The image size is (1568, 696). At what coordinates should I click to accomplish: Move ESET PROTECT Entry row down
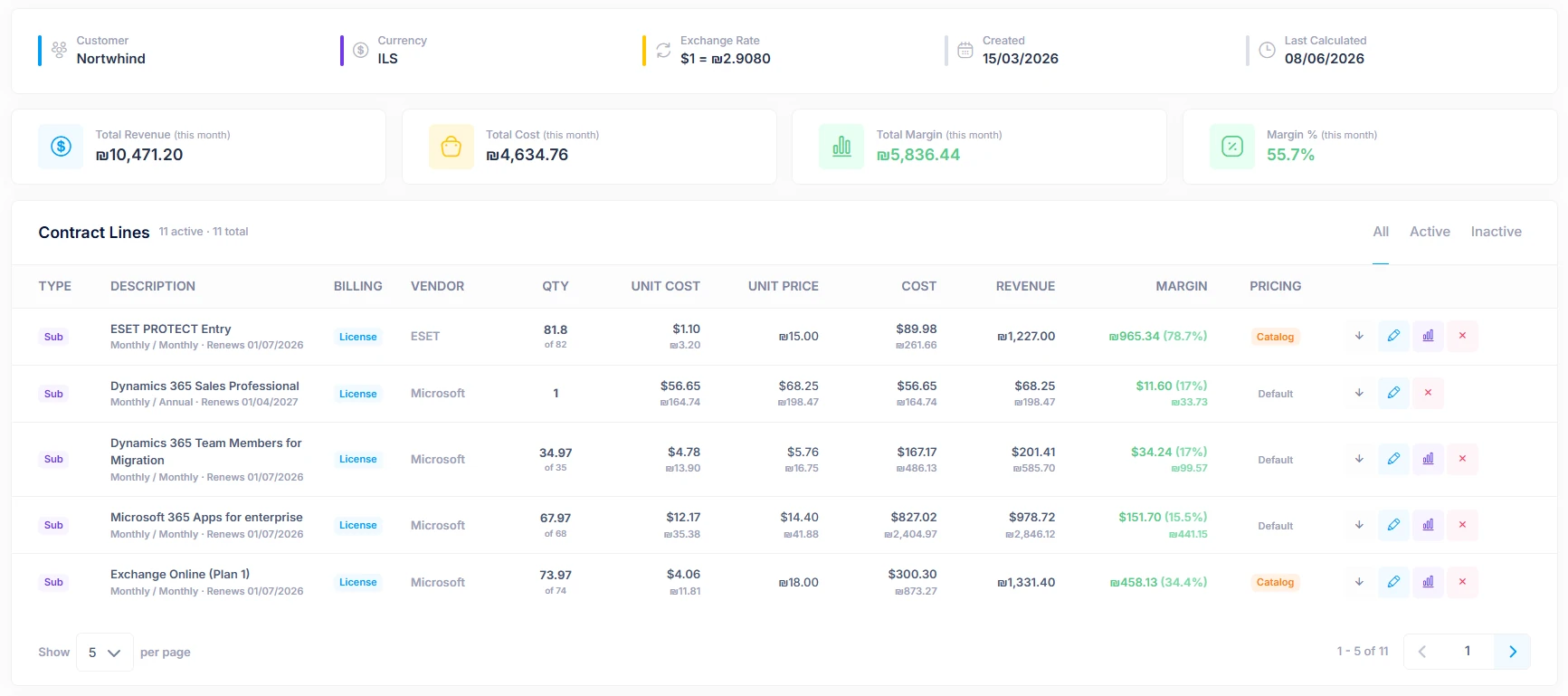(1359, 336)
